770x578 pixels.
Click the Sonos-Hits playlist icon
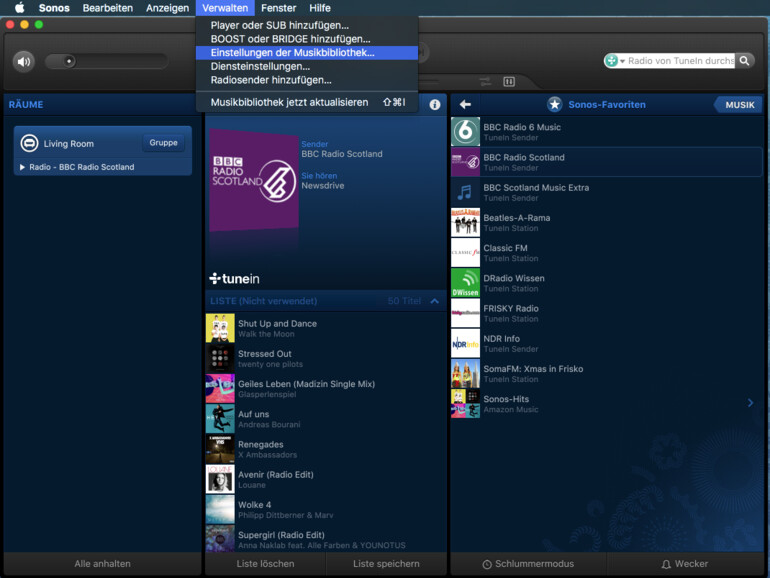click(x=465, y=403)
